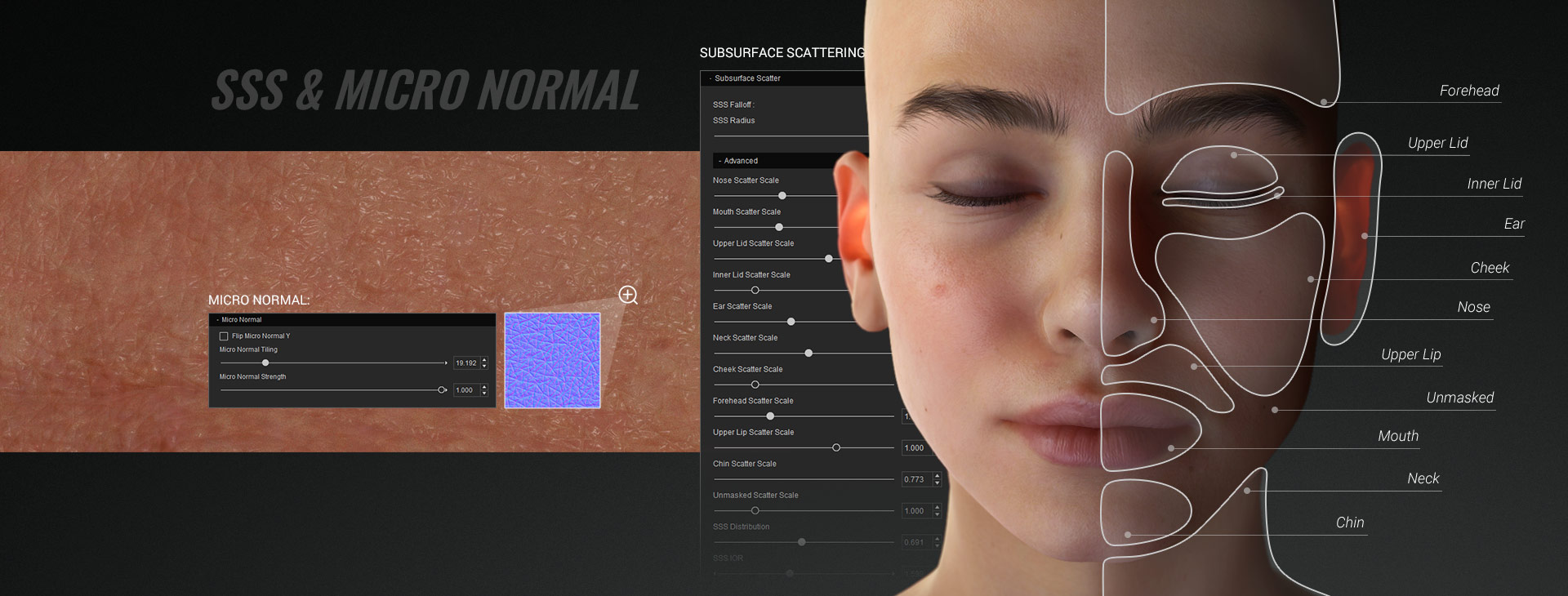The image size is (1568, 596).
Task: Click the Micro Normal Tiling label
Action: tap(248, 349)
